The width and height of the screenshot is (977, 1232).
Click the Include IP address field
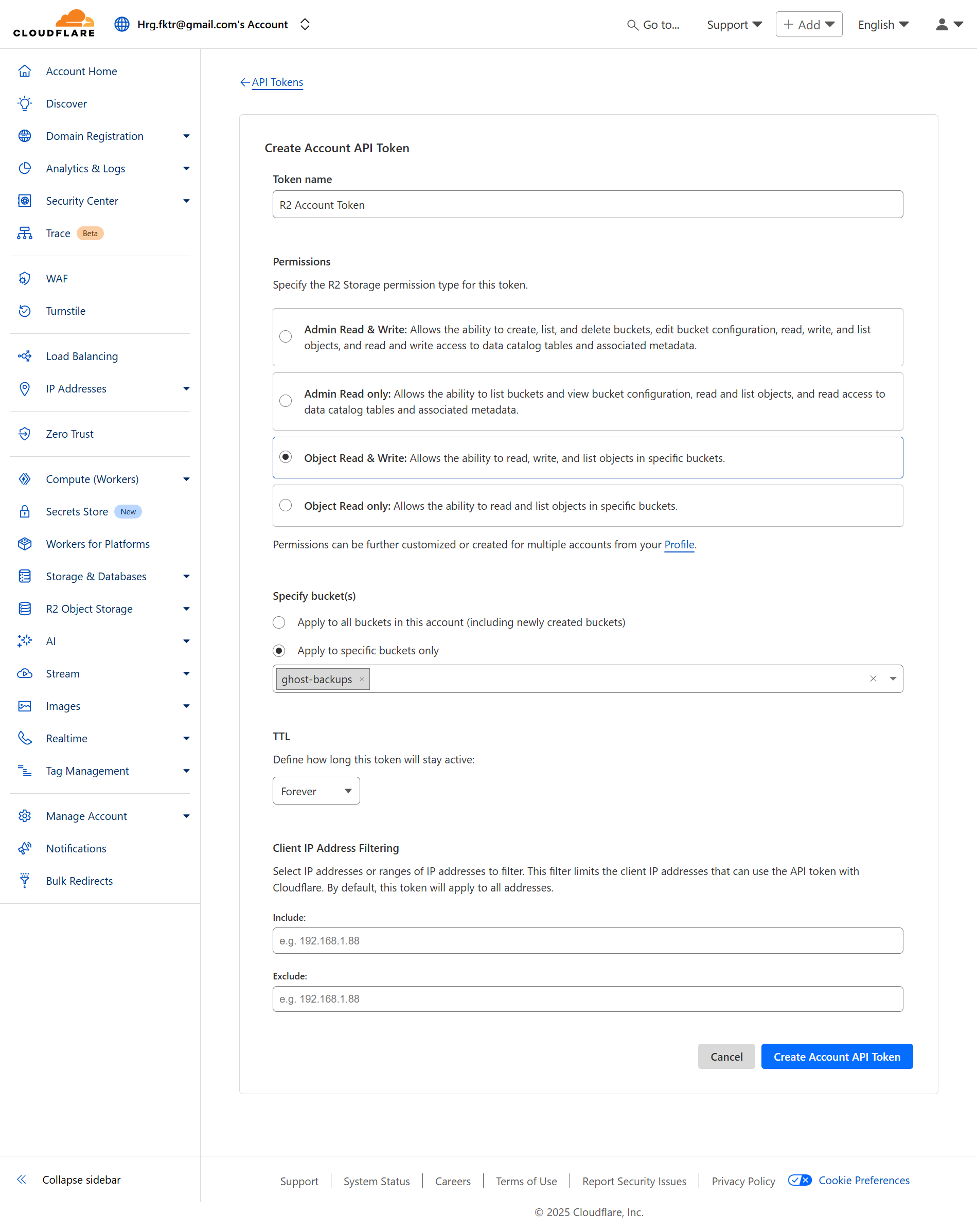click(588, 940)
